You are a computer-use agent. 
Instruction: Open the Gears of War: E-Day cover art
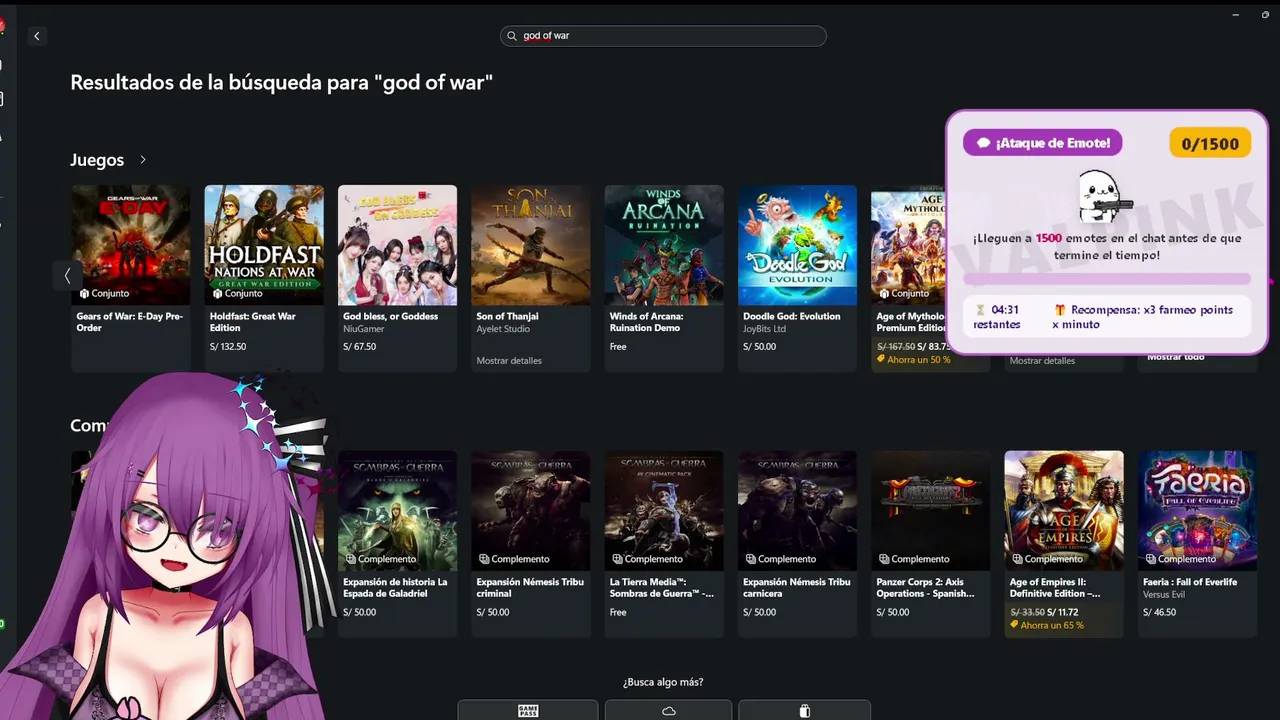pyautogui.click(x=130, y=245)
